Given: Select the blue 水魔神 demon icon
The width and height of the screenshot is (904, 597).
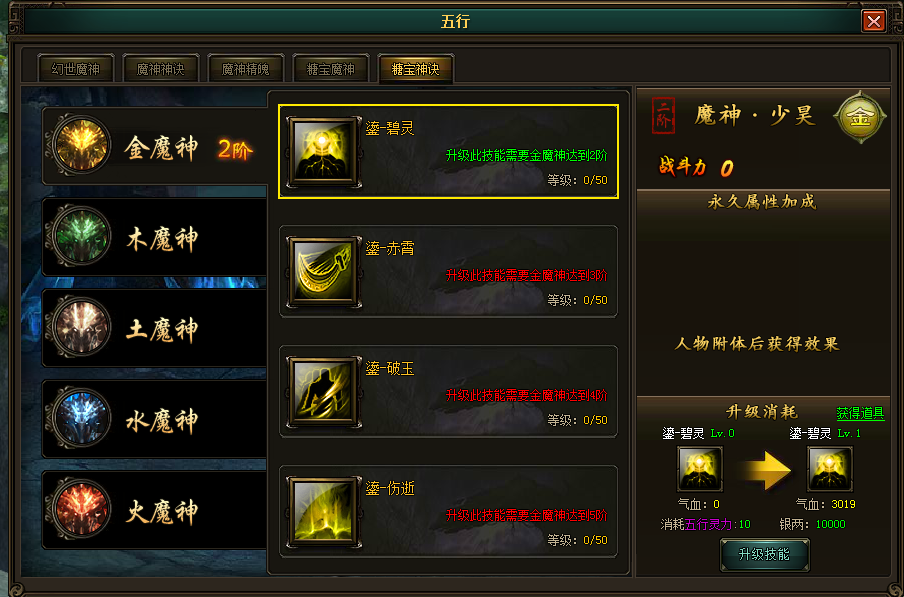Looking at the screenshot, I should tap(81, 418).
